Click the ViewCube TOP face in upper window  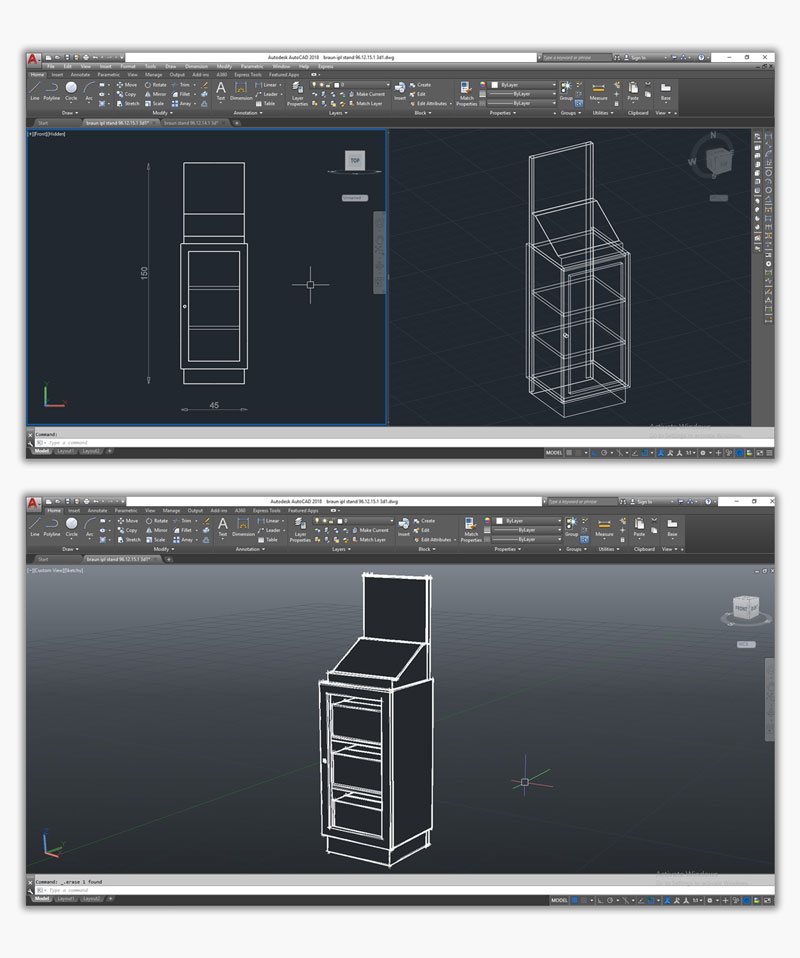(x=355, y=160)
